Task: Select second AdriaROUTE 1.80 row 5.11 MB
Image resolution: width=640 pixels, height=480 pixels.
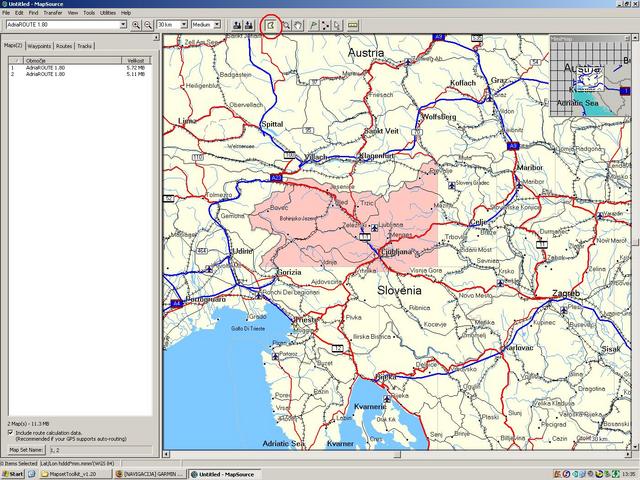Action: (80, 74)
